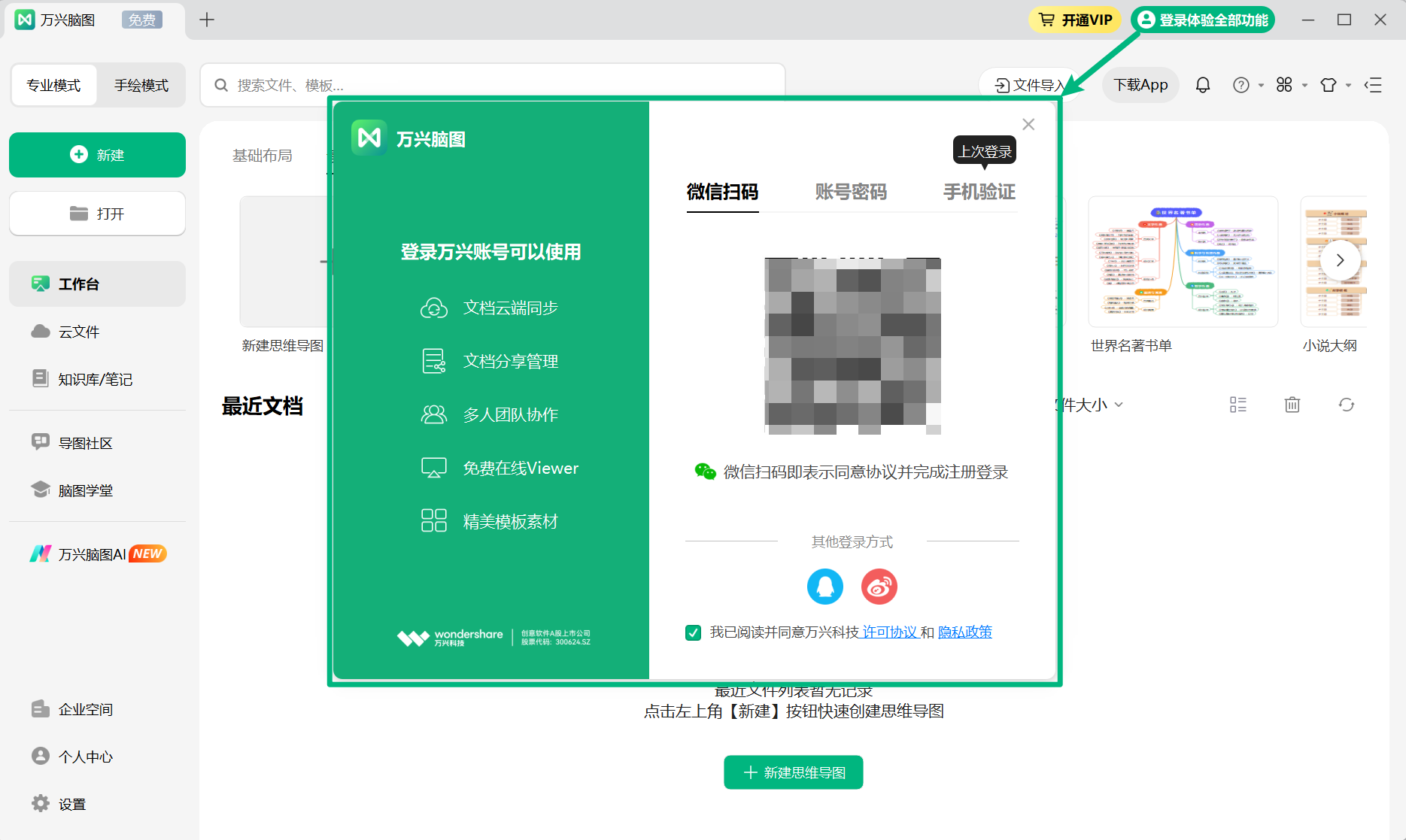The height and width of the screenshot is (840, 1406).
Task: Open 个人中心 in sidebar
Action: [97, 757]
